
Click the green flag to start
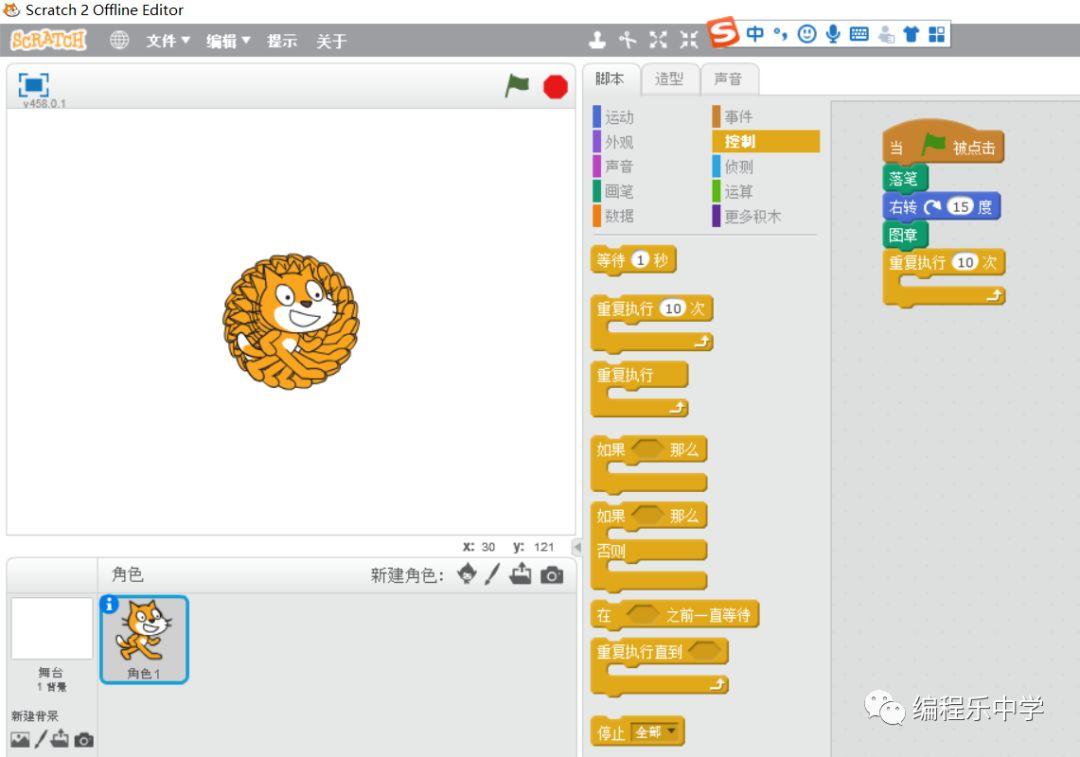coord(517,86)
